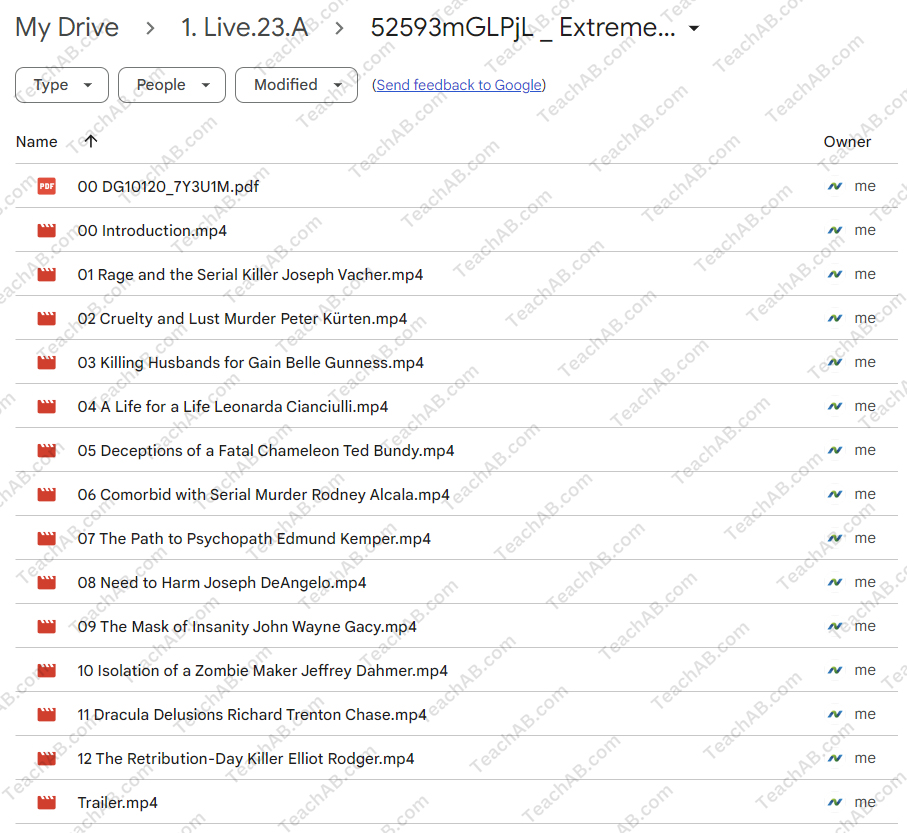The width and height of the screenshot is (907, 833).
Task: Open the Modified filter dropdown
Action: pos(296,85)
